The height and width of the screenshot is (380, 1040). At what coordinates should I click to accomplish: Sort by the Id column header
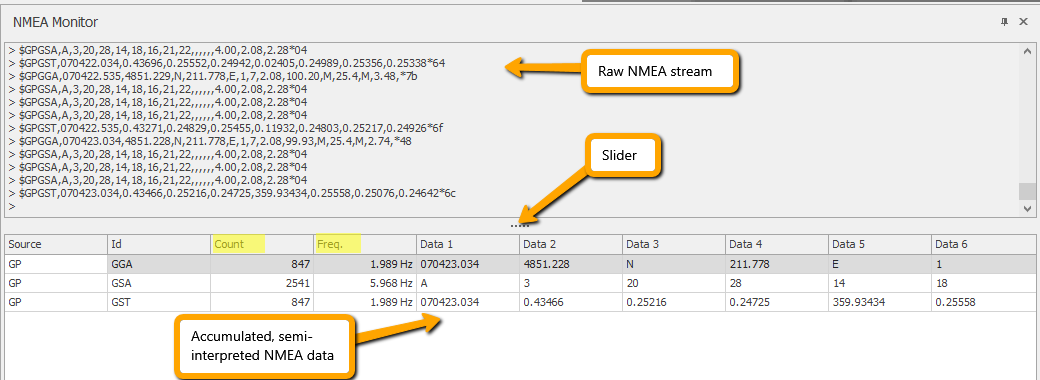159,244
